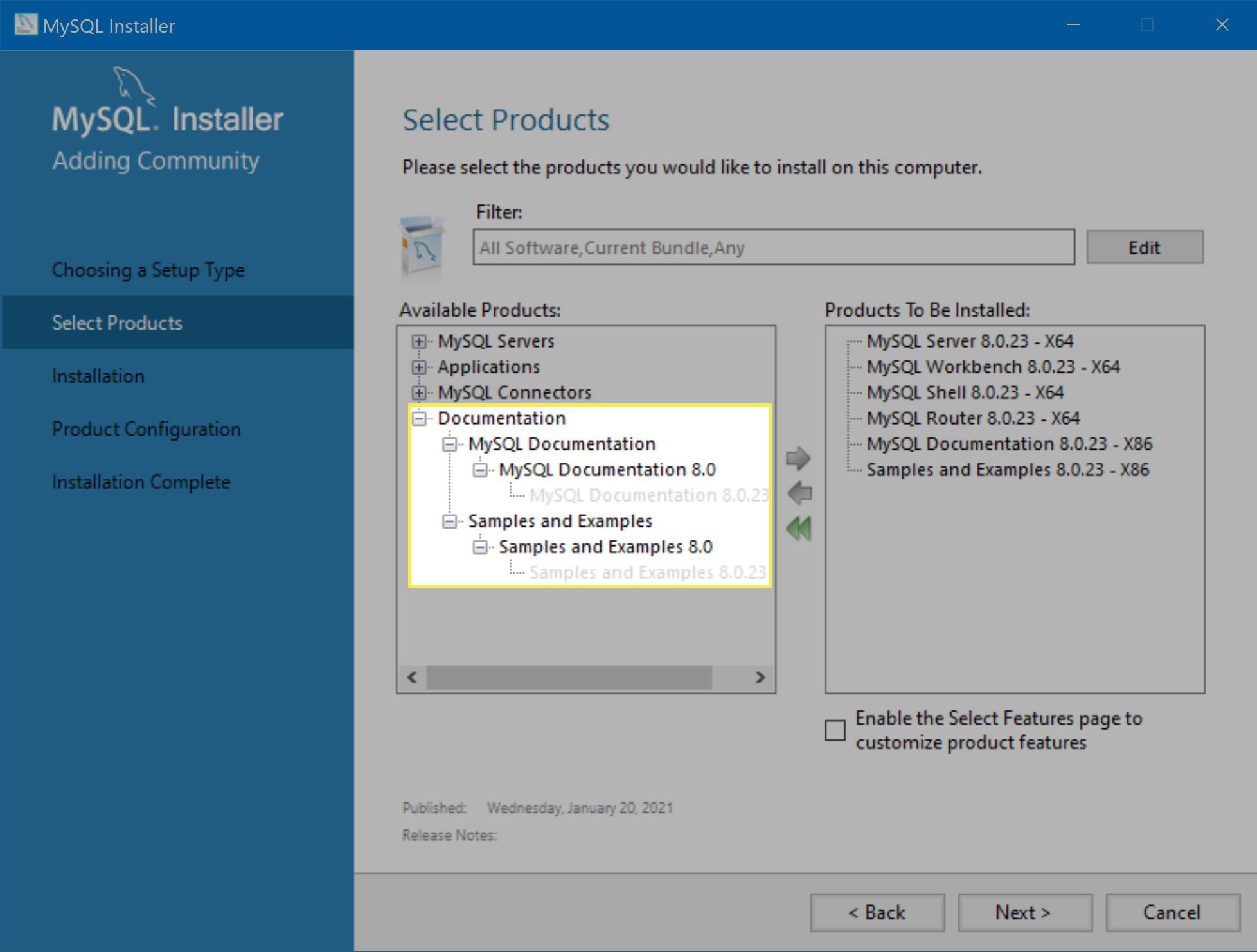Select the Product Configuration step
This screenshot has width=1257, height=952.
tap(147, 428)
